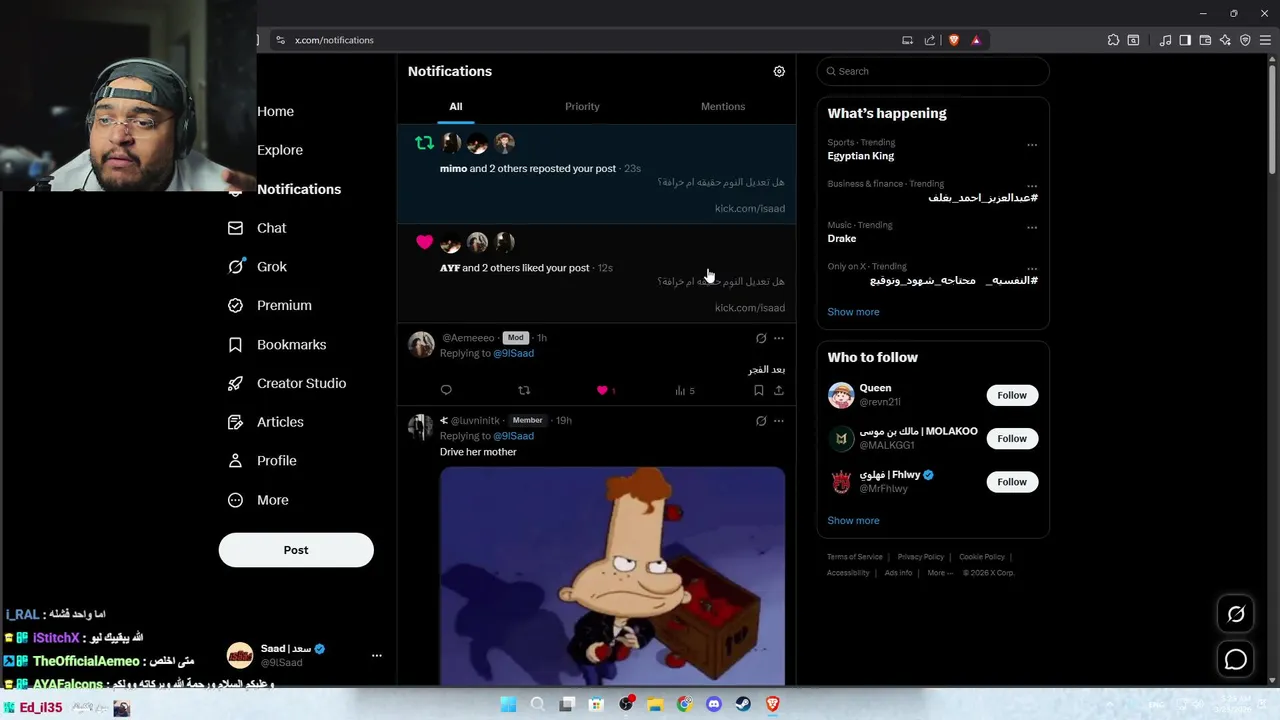
Task: Follow MOLAKOO @MALKGG1
Action: (x=1012, y=438)
